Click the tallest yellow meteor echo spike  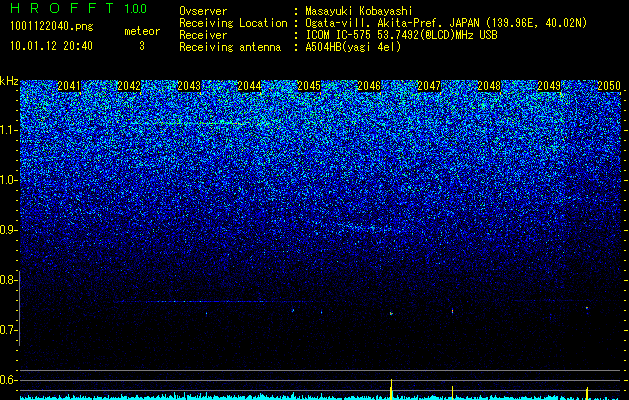391,389
